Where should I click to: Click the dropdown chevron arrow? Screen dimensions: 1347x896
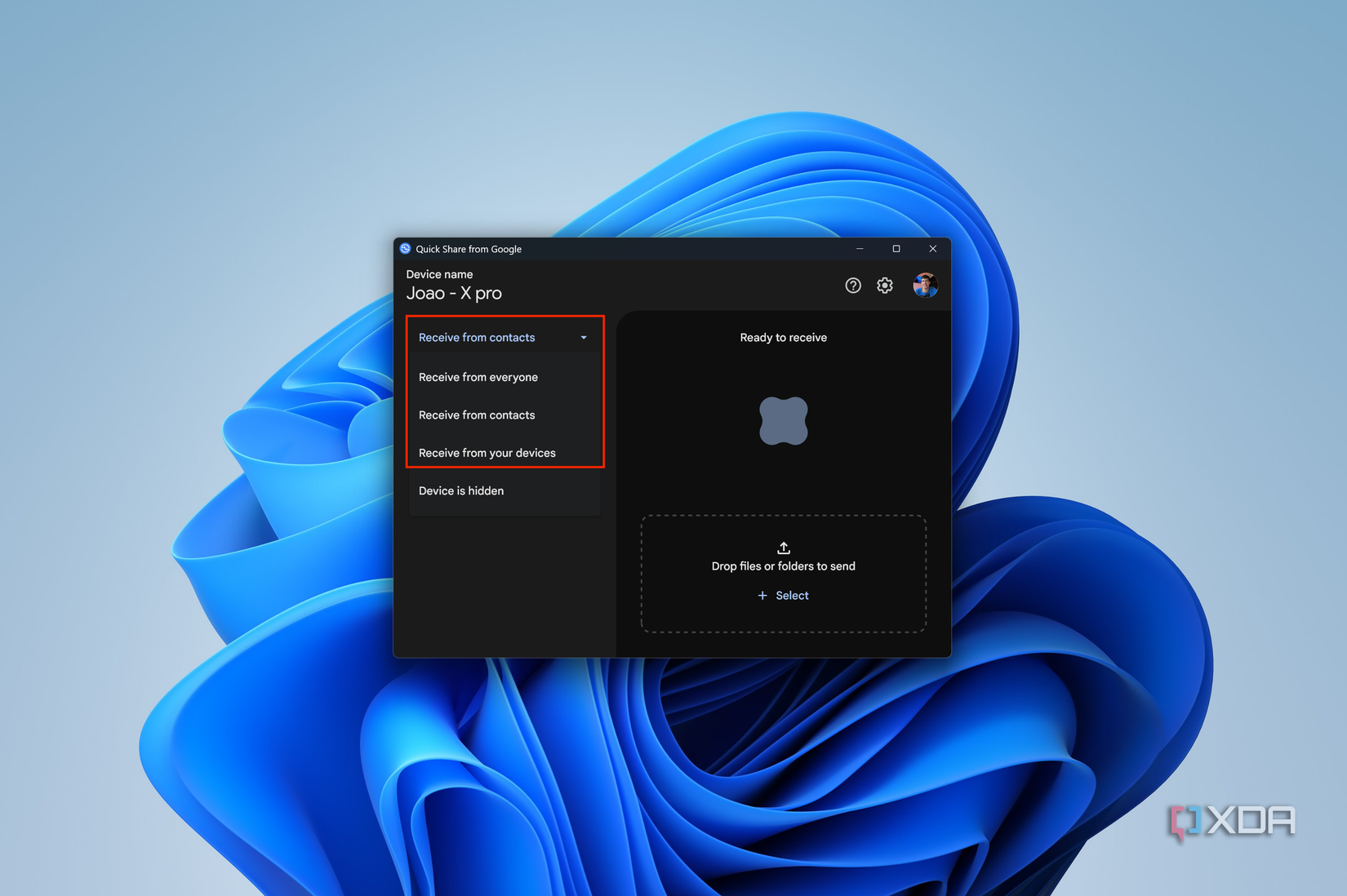click(x=583, y=336)
